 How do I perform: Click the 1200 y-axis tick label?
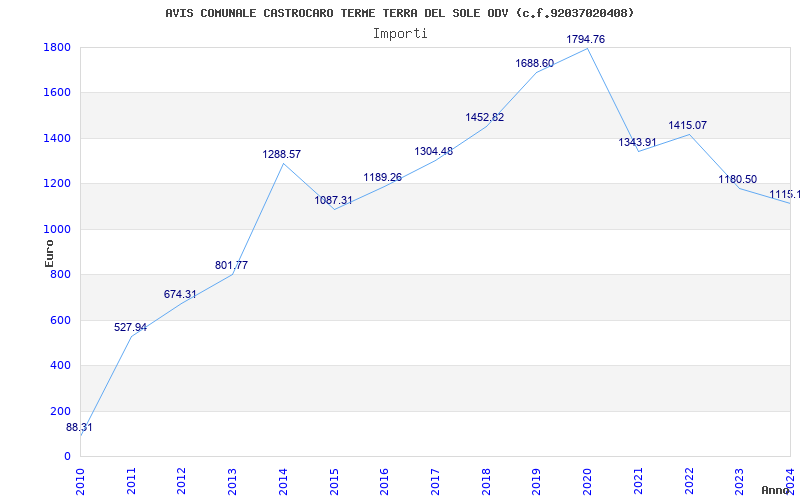click(57, 184)
